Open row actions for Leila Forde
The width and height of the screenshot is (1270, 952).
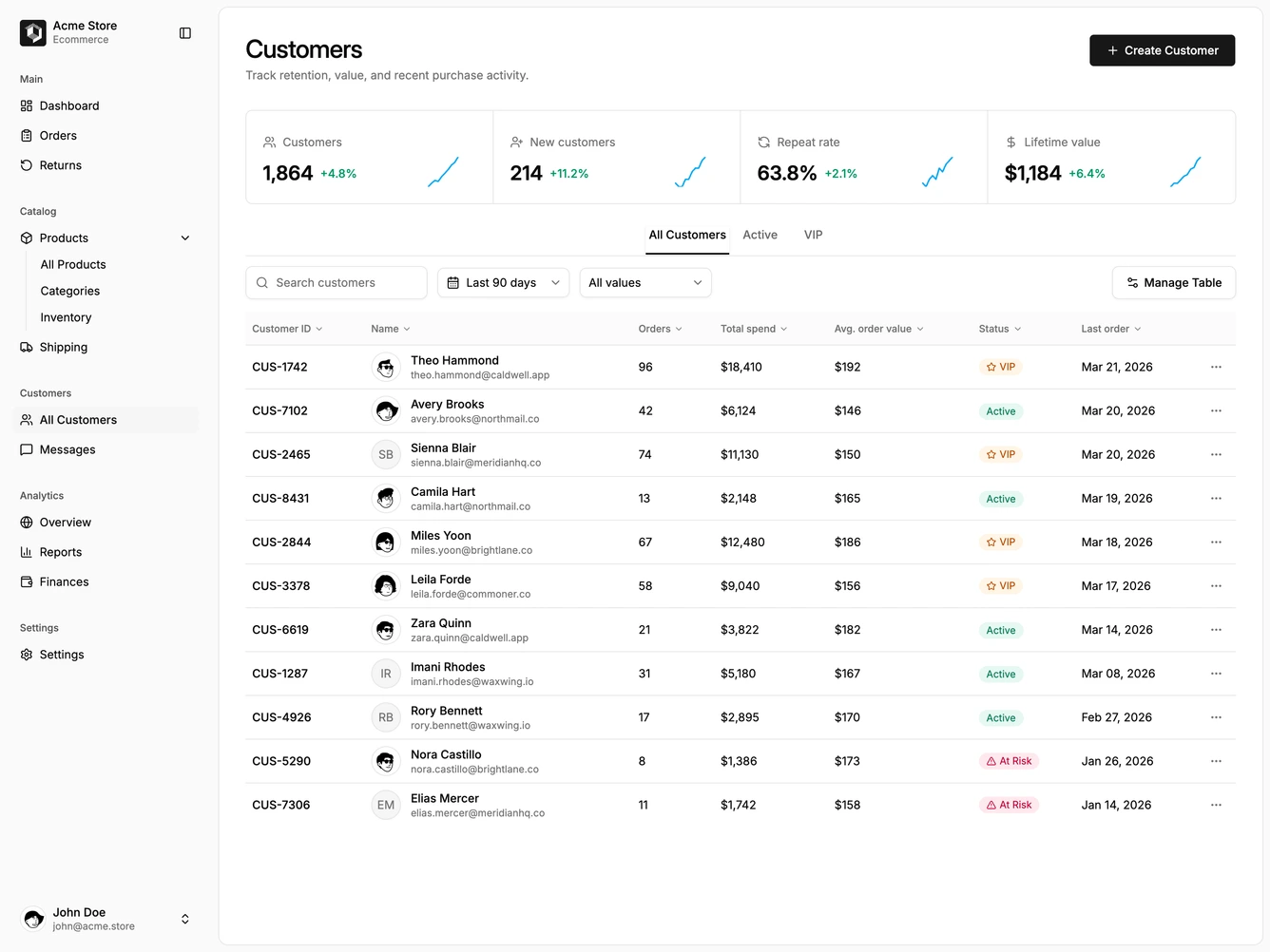(x=1216, y=585)
